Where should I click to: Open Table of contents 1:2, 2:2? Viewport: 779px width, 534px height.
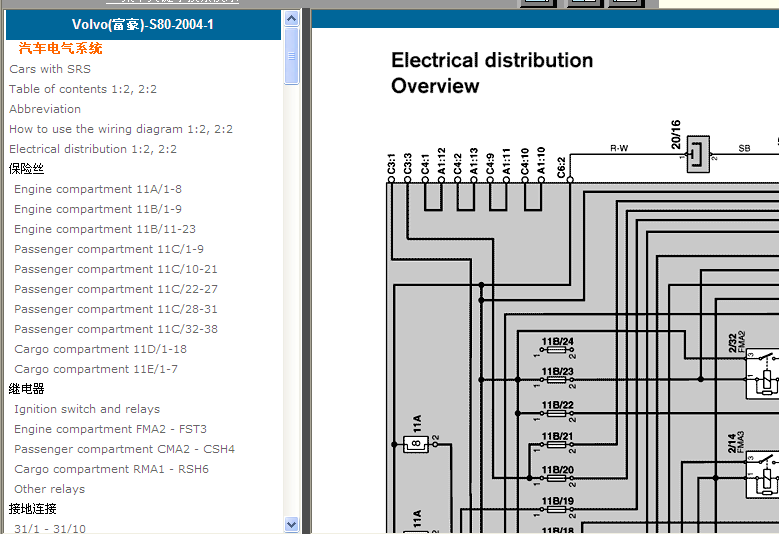click(82, 89)
